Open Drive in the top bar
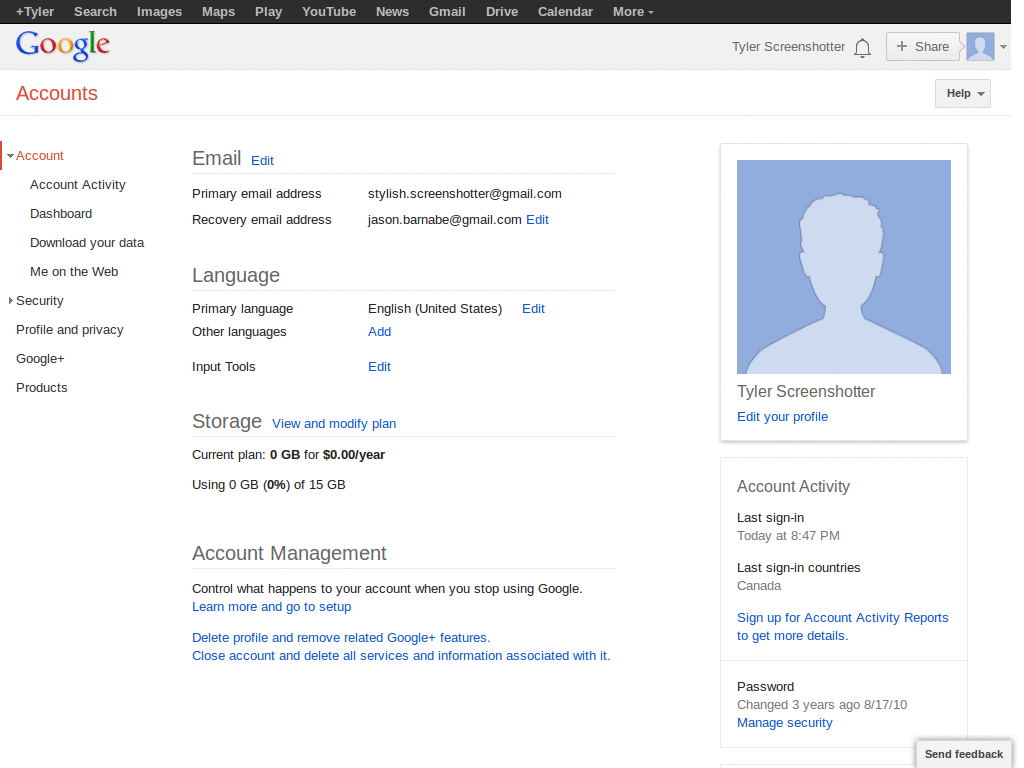 (x=502, y=12)
